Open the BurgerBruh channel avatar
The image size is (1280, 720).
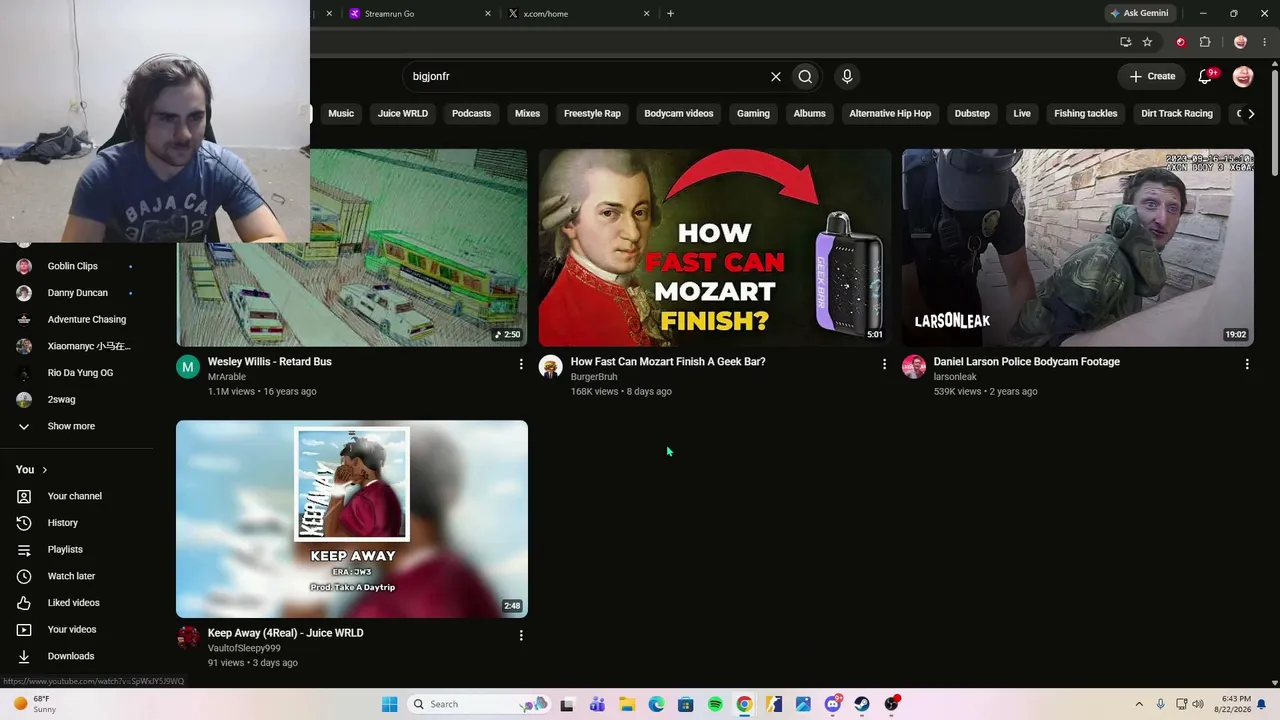click(551, 367)
